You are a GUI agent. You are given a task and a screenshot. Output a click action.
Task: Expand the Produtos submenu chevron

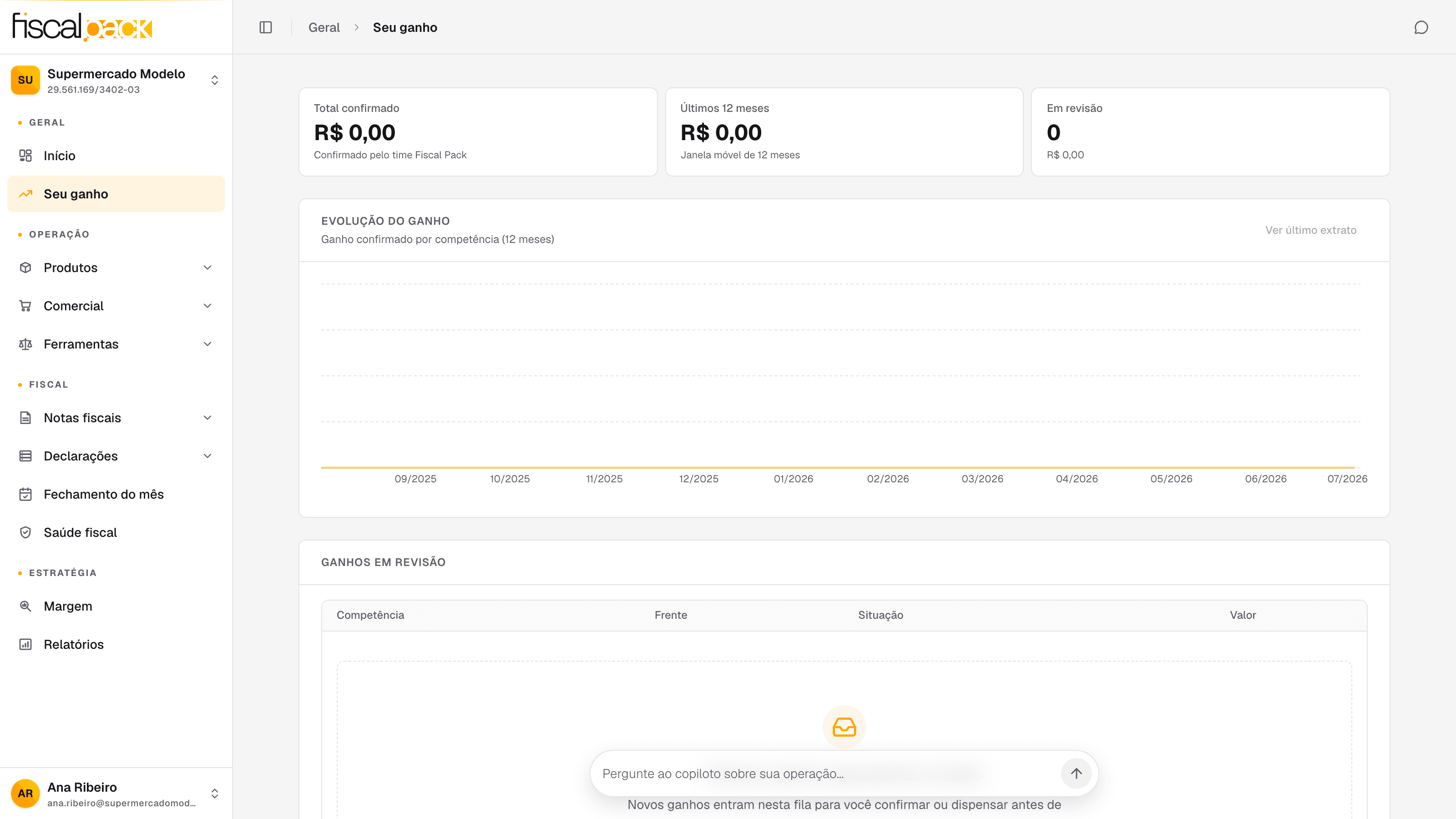point(207,268)
